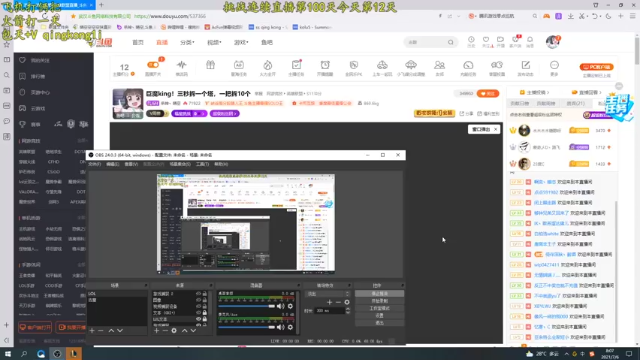Open the gauge icon in anchor toolbar
Screen dimensions: 640x360
[x=468, y=65]
